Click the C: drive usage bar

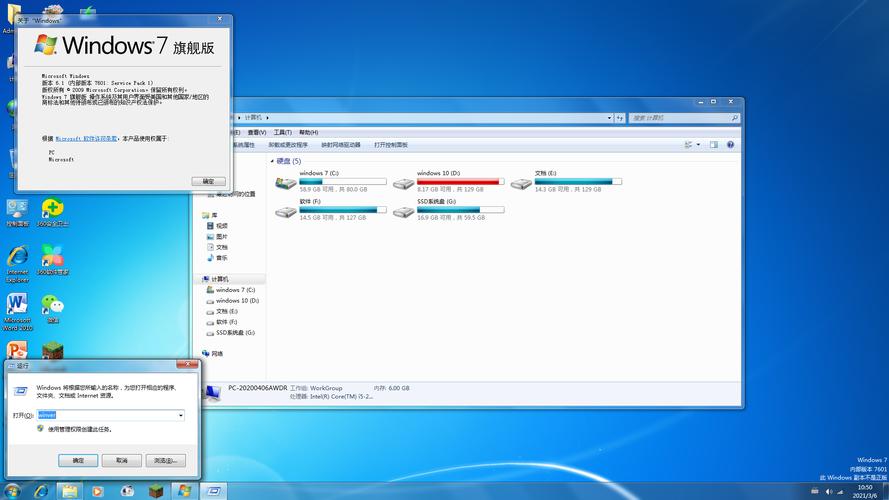[x=343, y=182]
